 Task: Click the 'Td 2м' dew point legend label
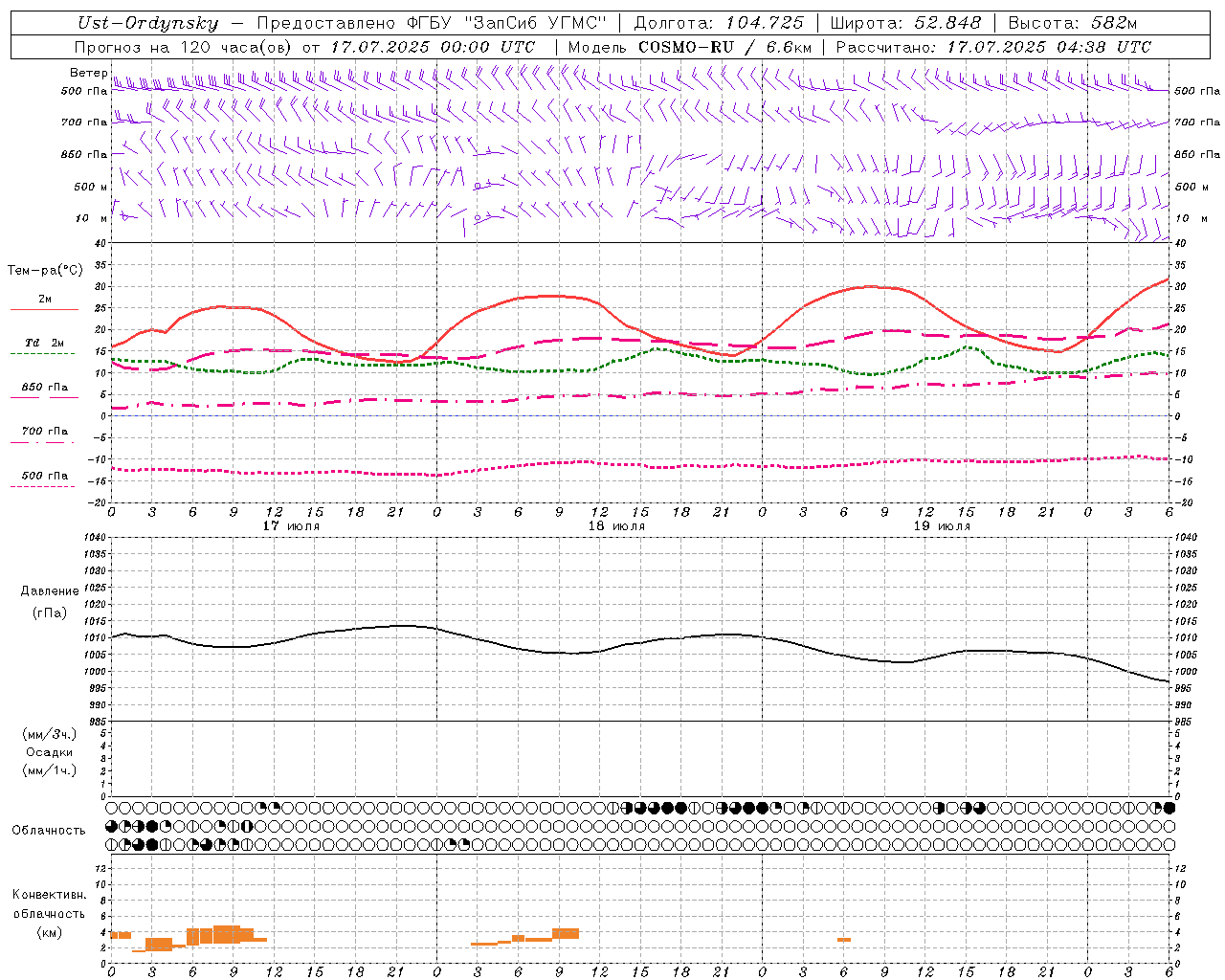tap(45, 343)
